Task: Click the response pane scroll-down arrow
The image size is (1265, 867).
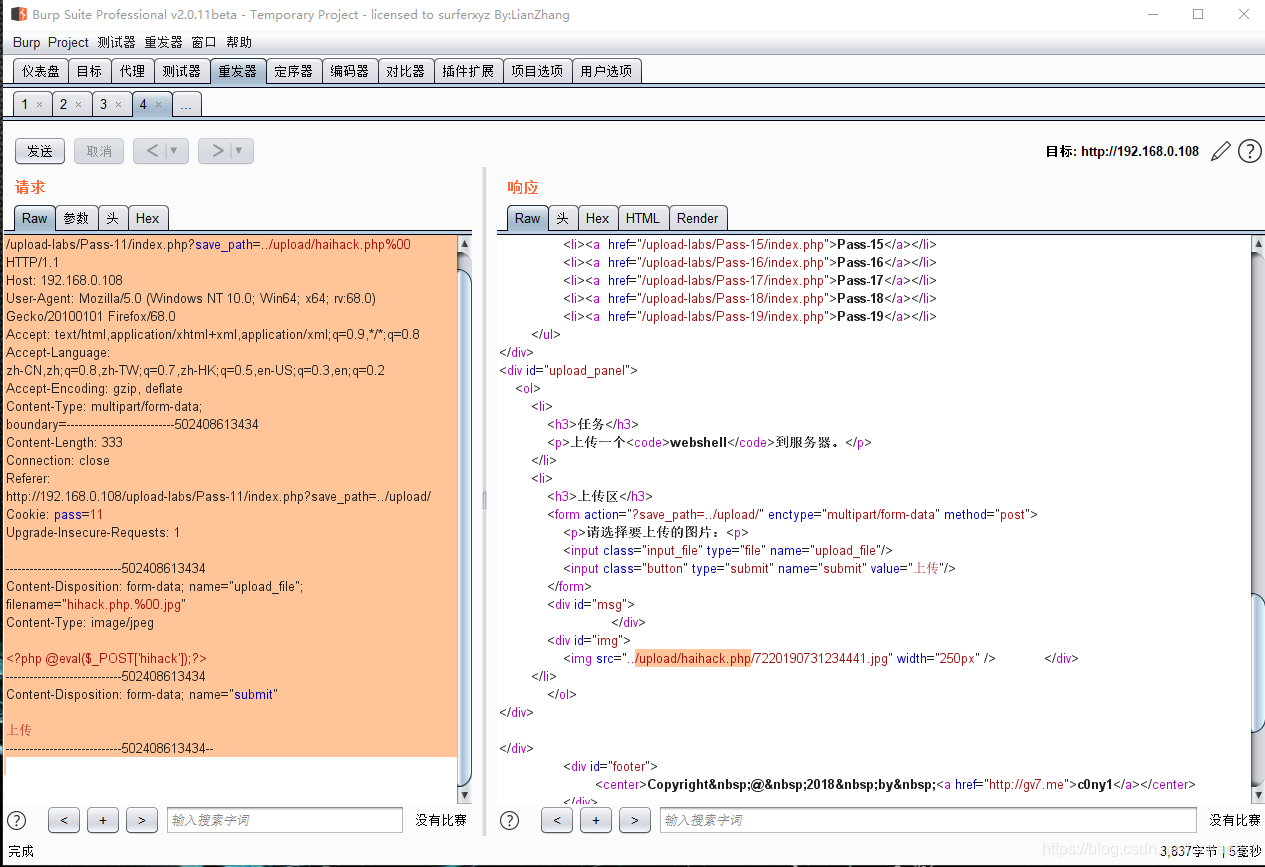Action: click(x=1257, y=795)
